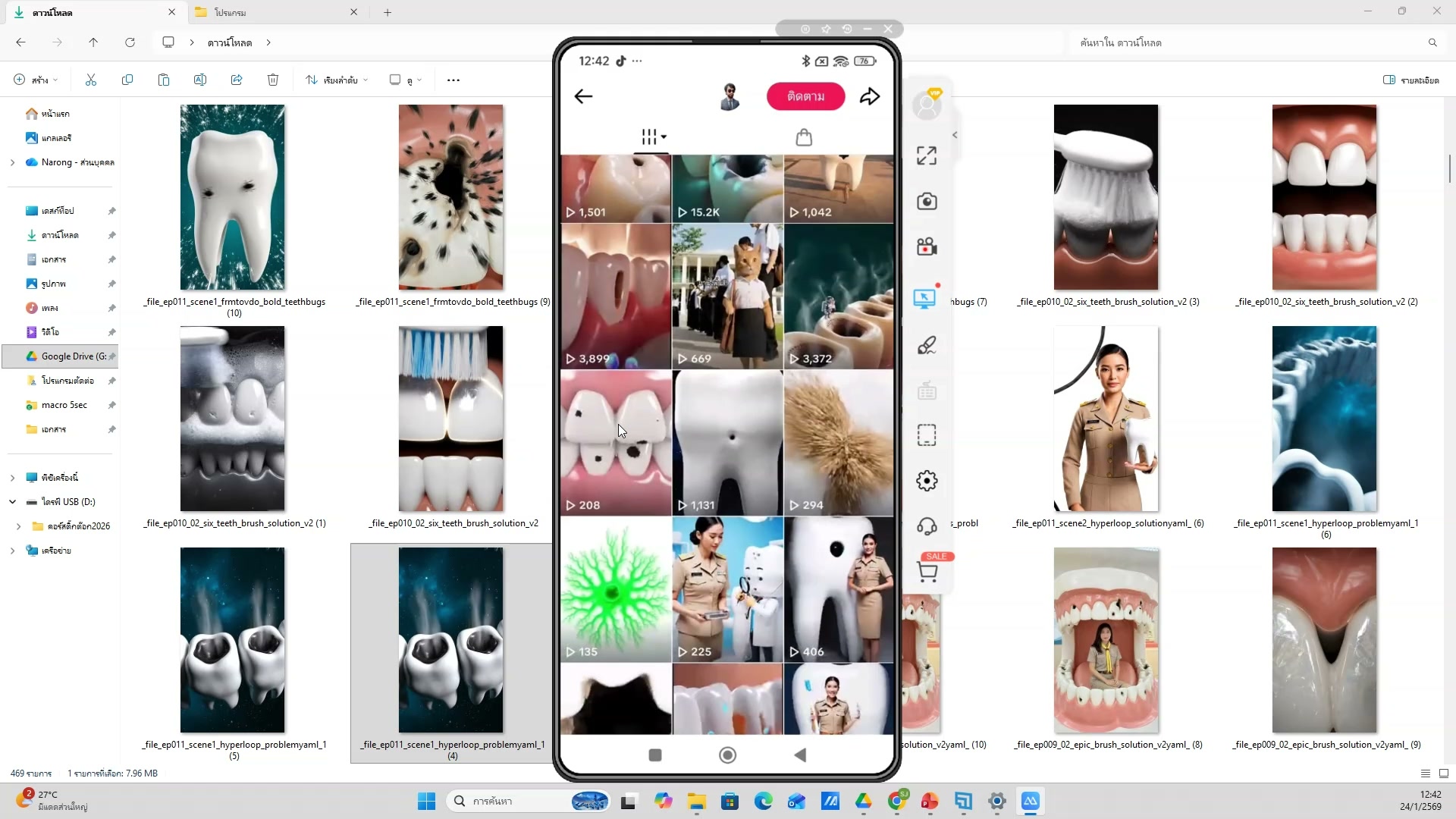1456x819 pixels.
Task: Contact support via the headset icon
Action: pyautogui.click(x=927, y=526)
